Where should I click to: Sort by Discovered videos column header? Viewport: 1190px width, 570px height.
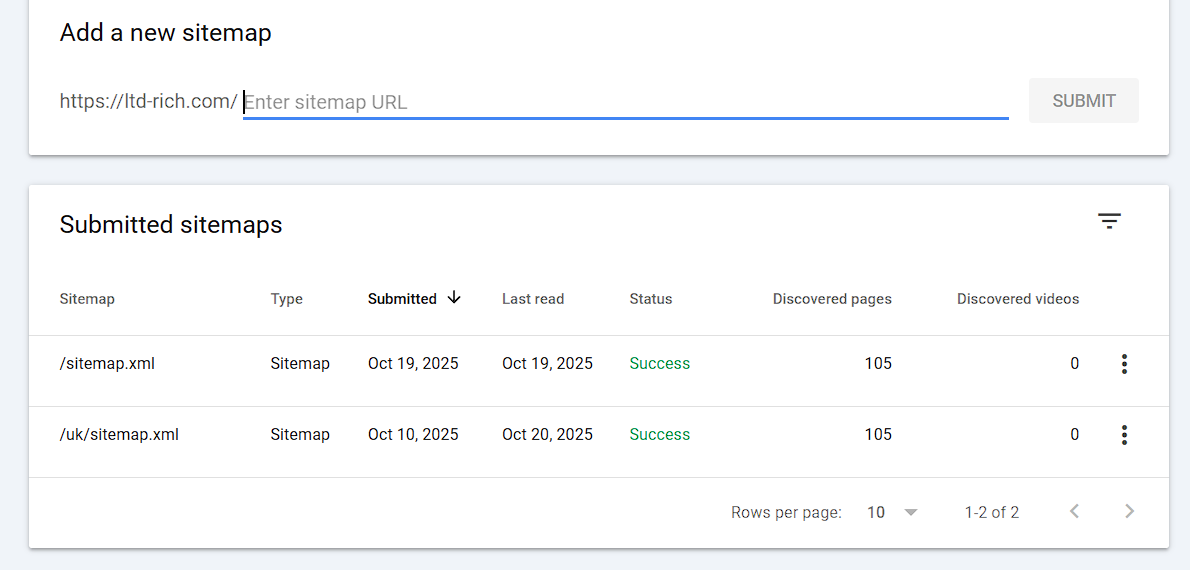coord(1018,299)
